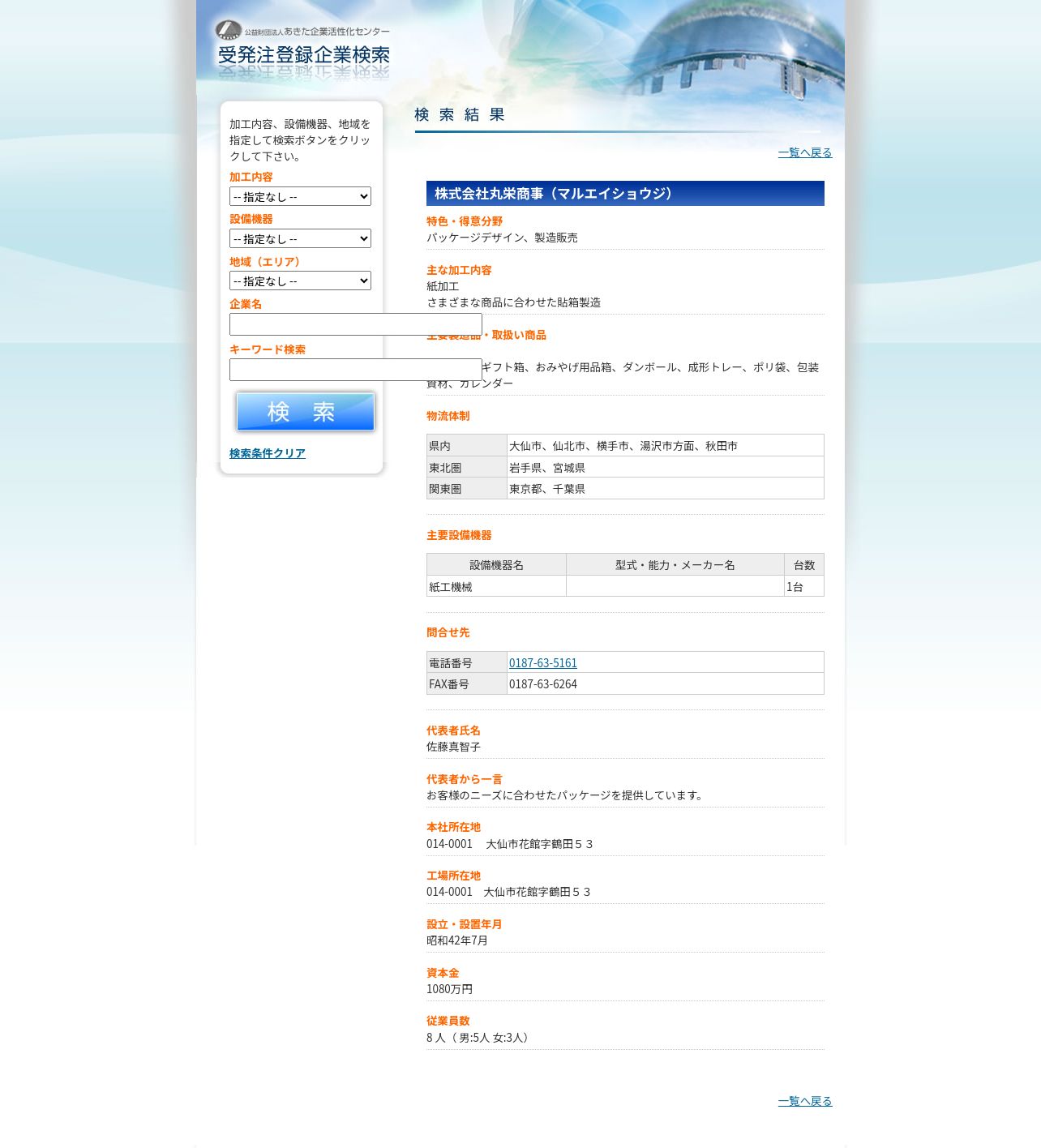Screen dimensions: 1041x1148
Task: Click the 主要設備機器 section heading
Action: [x=460, y=535]
